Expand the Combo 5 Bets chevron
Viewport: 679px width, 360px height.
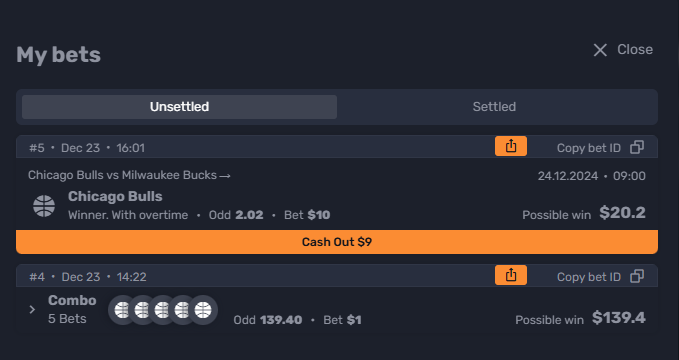(32, 309)
